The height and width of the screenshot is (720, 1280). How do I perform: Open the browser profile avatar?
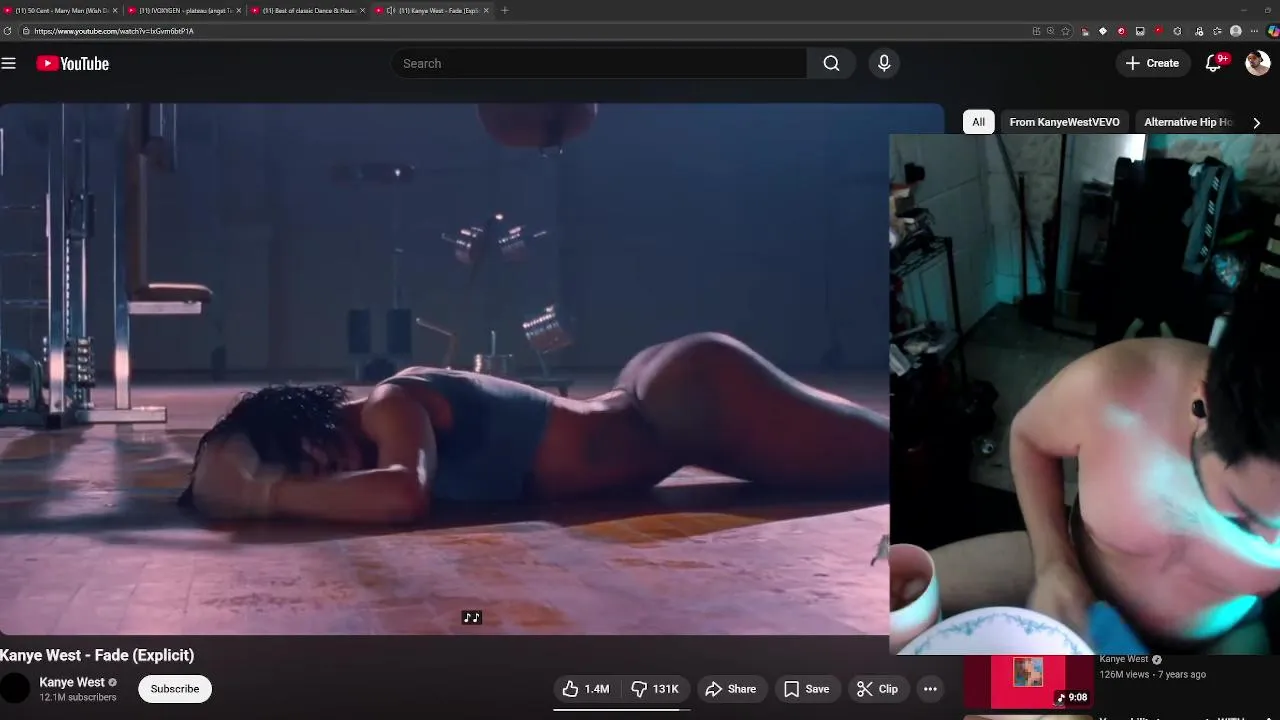pos(1236,31)
